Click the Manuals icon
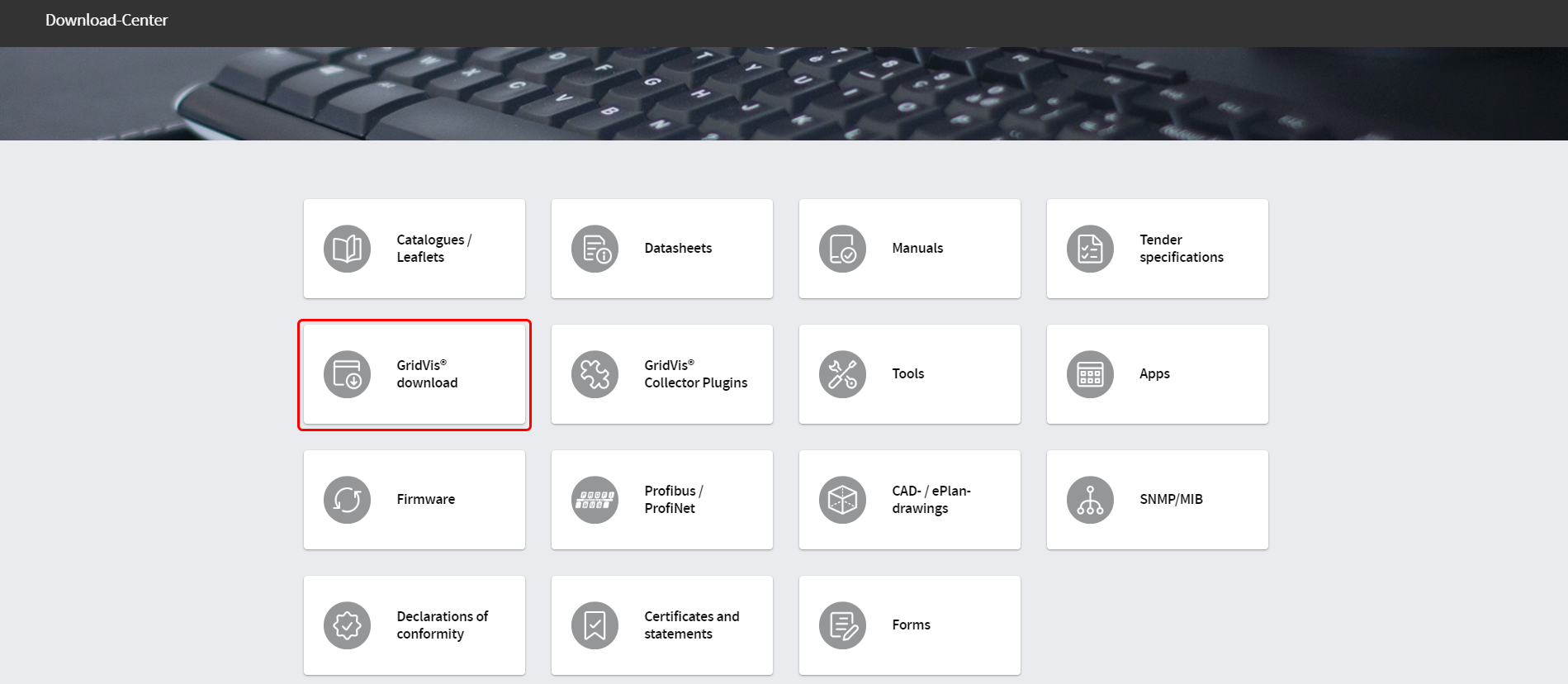1568x684 pixels. pos(842,249)
